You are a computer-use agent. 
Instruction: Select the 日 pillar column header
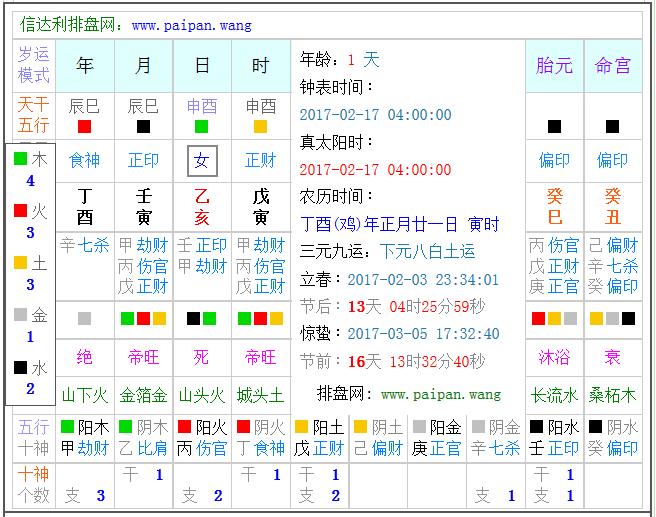(x=202, y=66)
